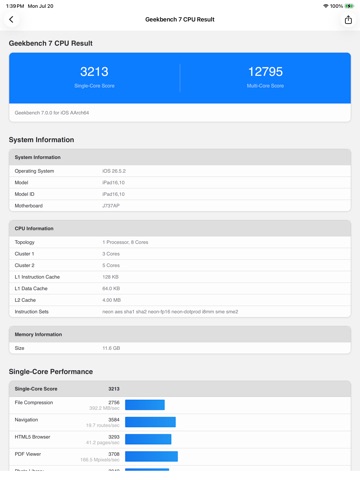The image size is (360, 480).
Task: Select the L2 Cache label
Action: 25,300
